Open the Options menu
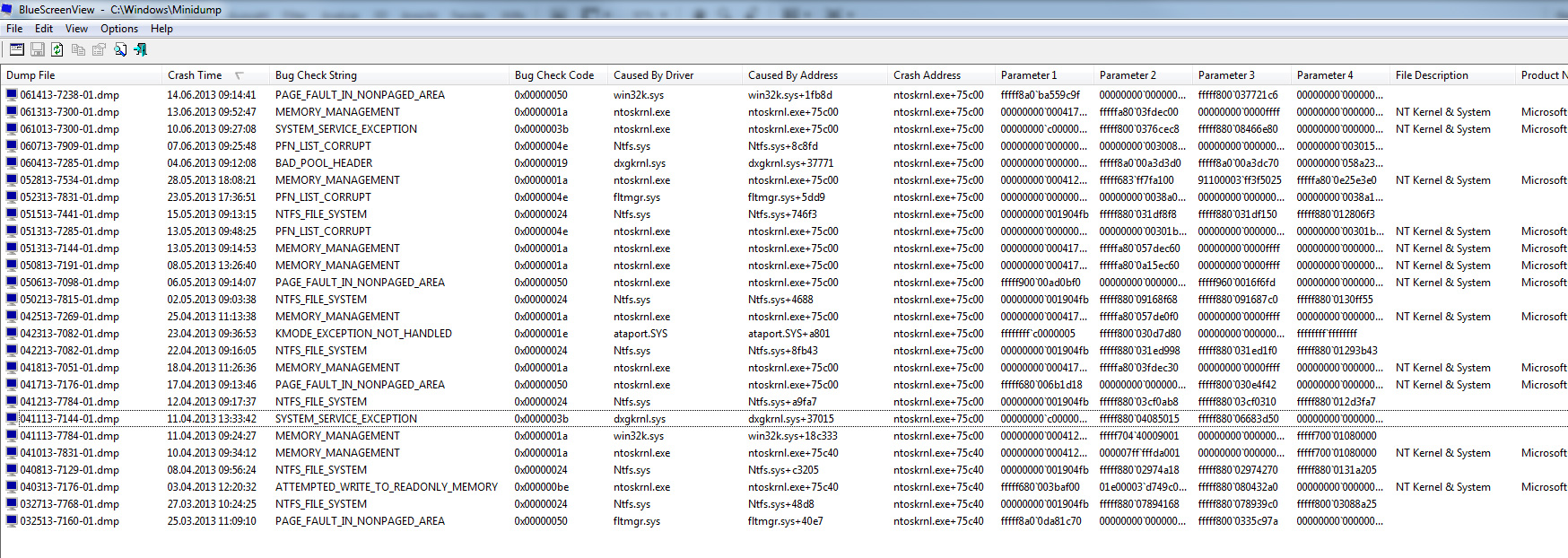This screenshot has height=558, width=1568. click(x=119, y=29)
